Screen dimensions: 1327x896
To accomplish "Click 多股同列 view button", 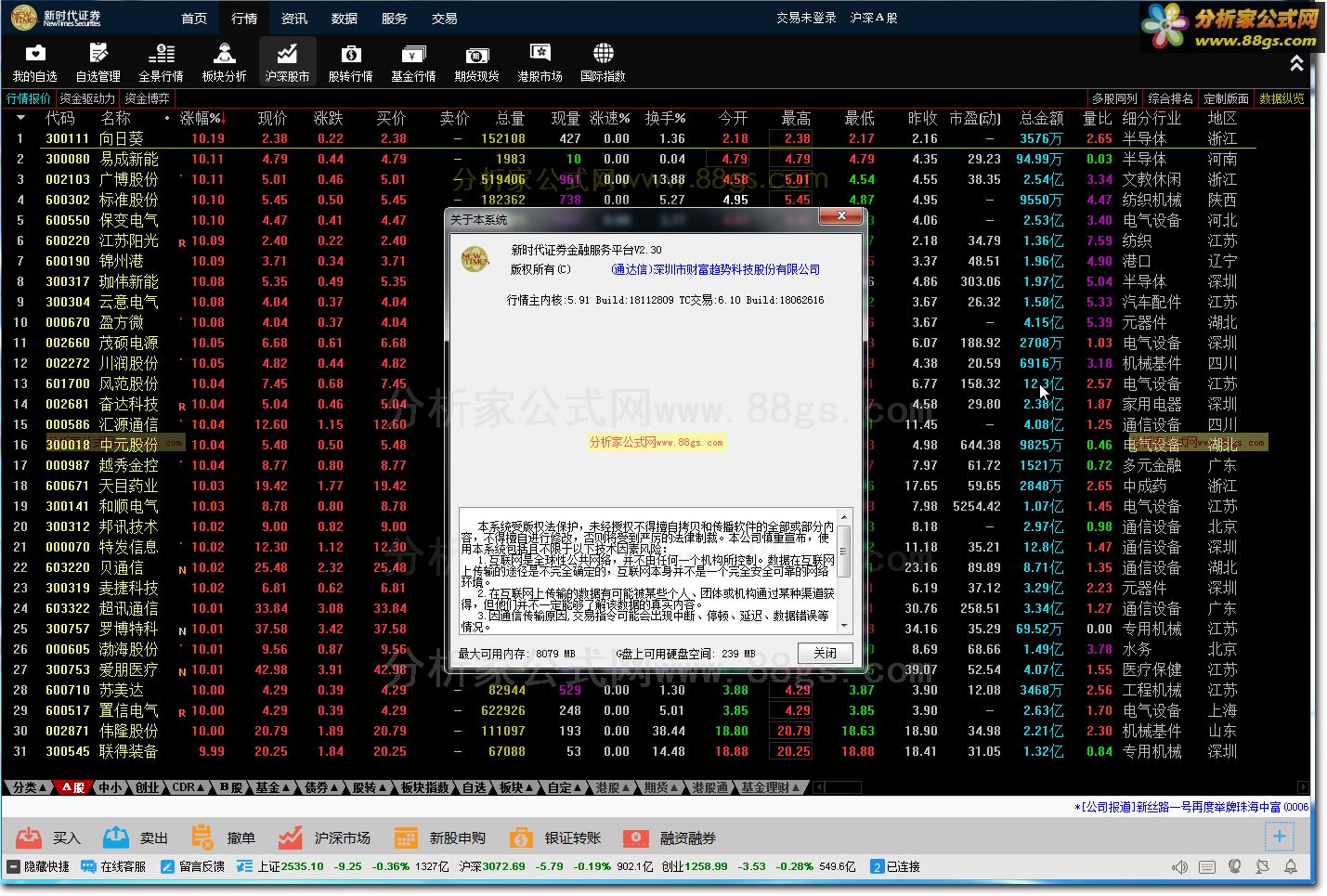I will coord(1114,98).
